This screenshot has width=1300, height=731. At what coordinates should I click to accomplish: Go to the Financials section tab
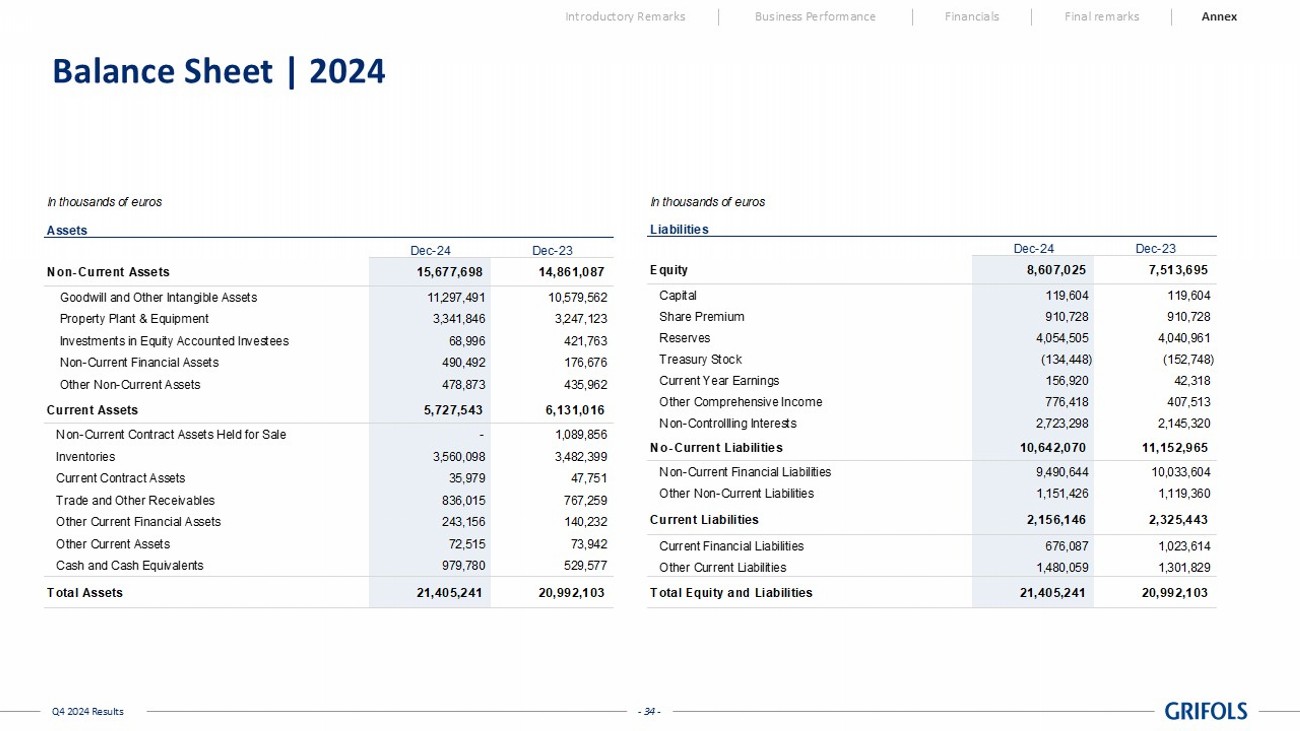pyautogui.click(x=971, y=16)
